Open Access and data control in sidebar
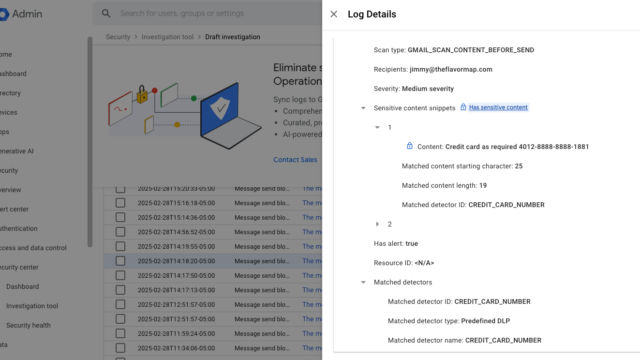640x360 pixels. click(x=33, y=248)
